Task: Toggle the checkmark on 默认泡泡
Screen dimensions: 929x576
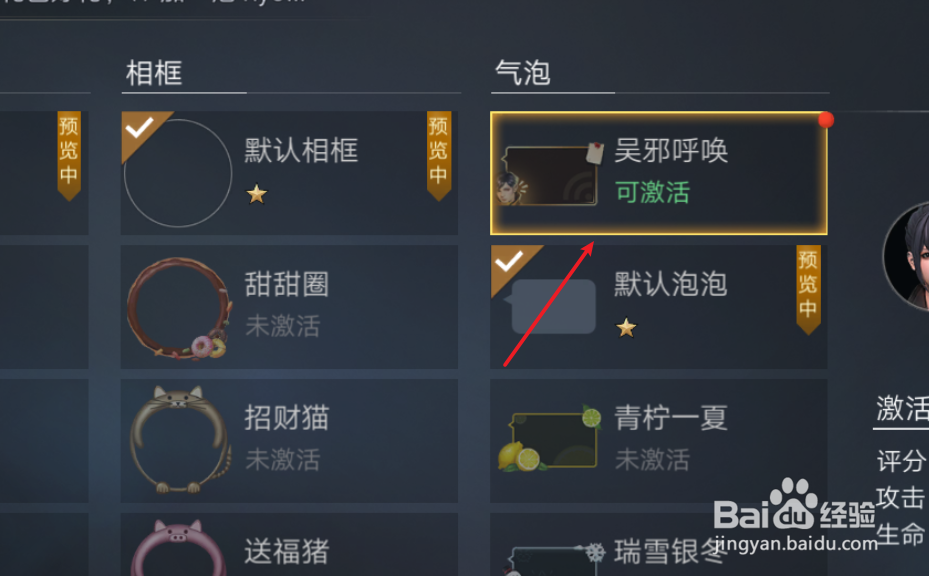Action: 510,261
